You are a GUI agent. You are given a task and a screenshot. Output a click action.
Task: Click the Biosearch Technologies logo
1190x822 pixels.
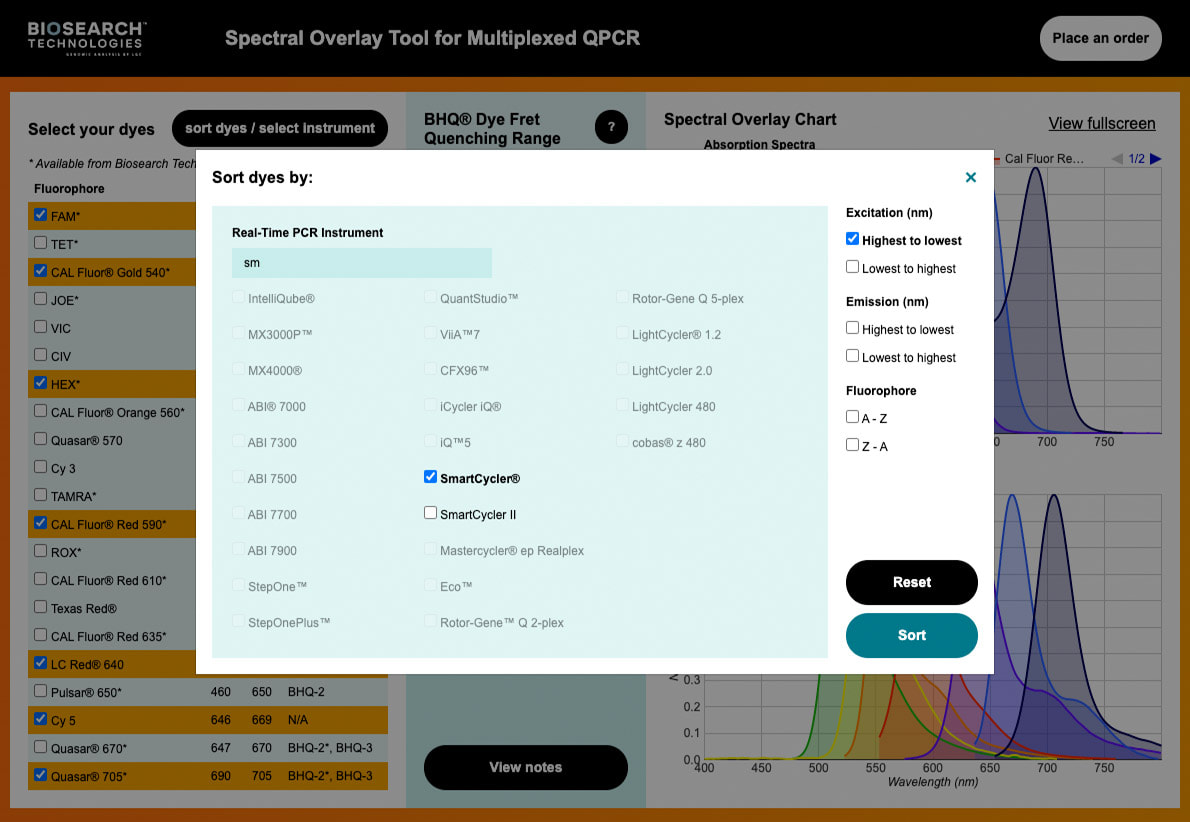pos(87,38)
